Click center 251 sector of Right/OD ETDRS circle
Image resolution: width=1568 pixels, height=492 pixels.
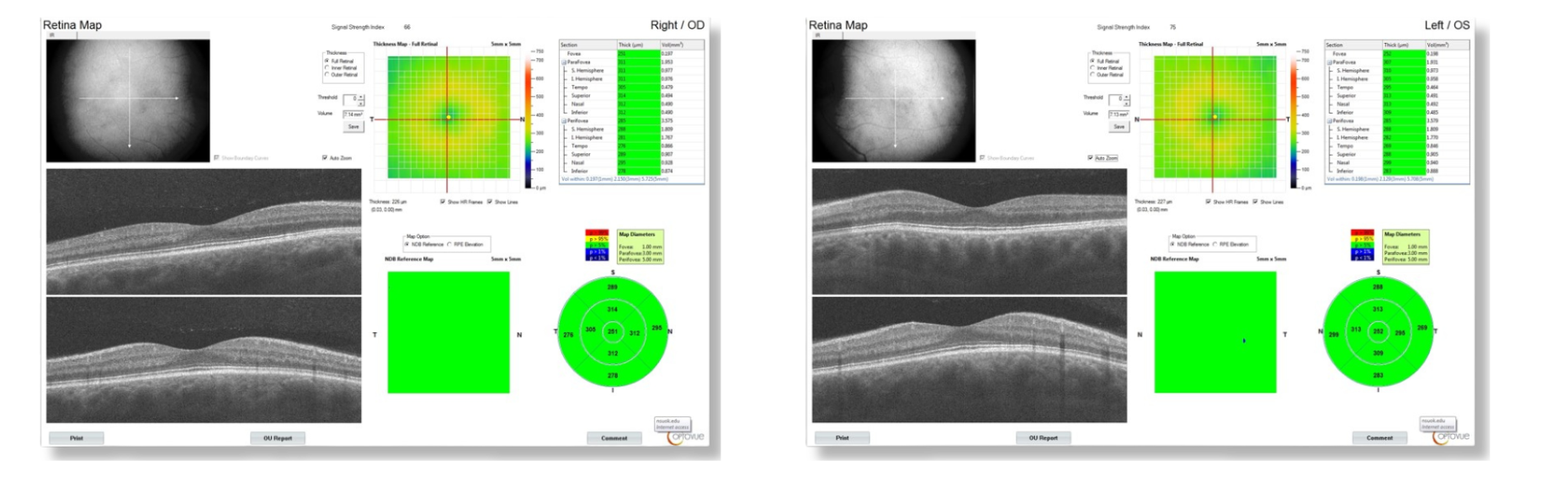(x=612, y=332)
